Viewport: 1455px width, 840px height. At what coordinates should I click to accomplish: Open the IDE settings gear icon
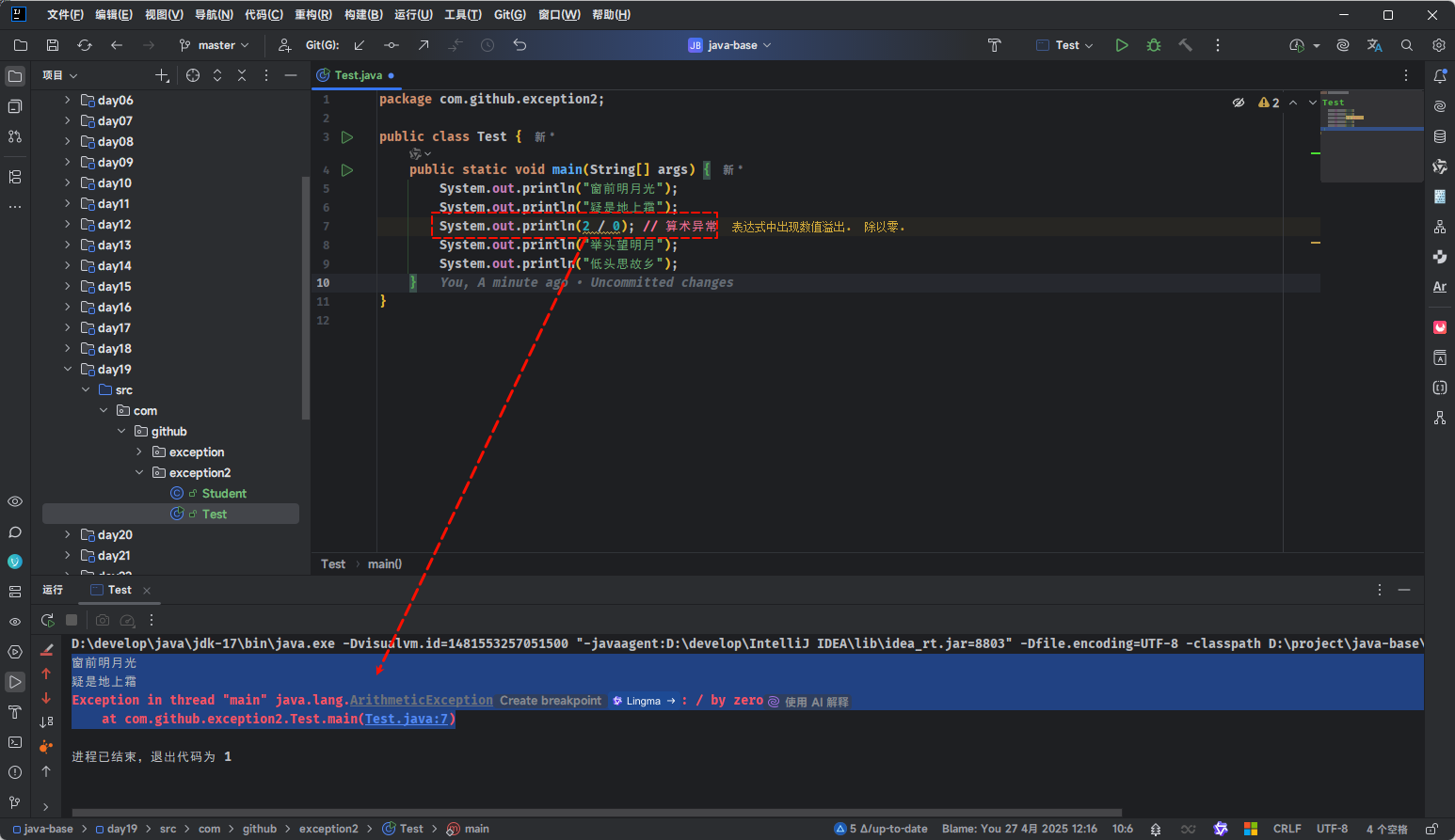point(1439,45)
